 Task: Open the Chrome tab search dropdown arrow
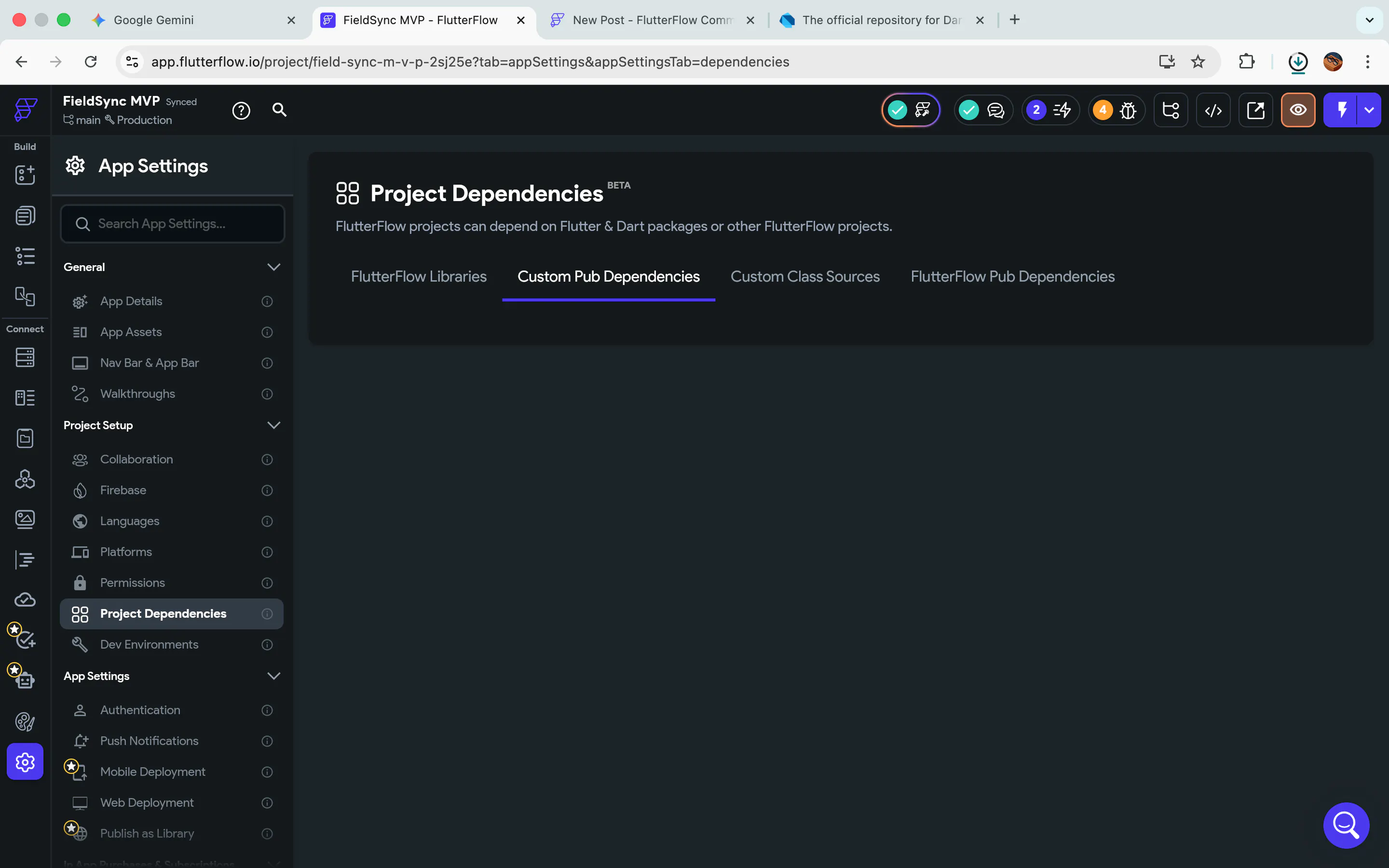[x=1370, y=20]
